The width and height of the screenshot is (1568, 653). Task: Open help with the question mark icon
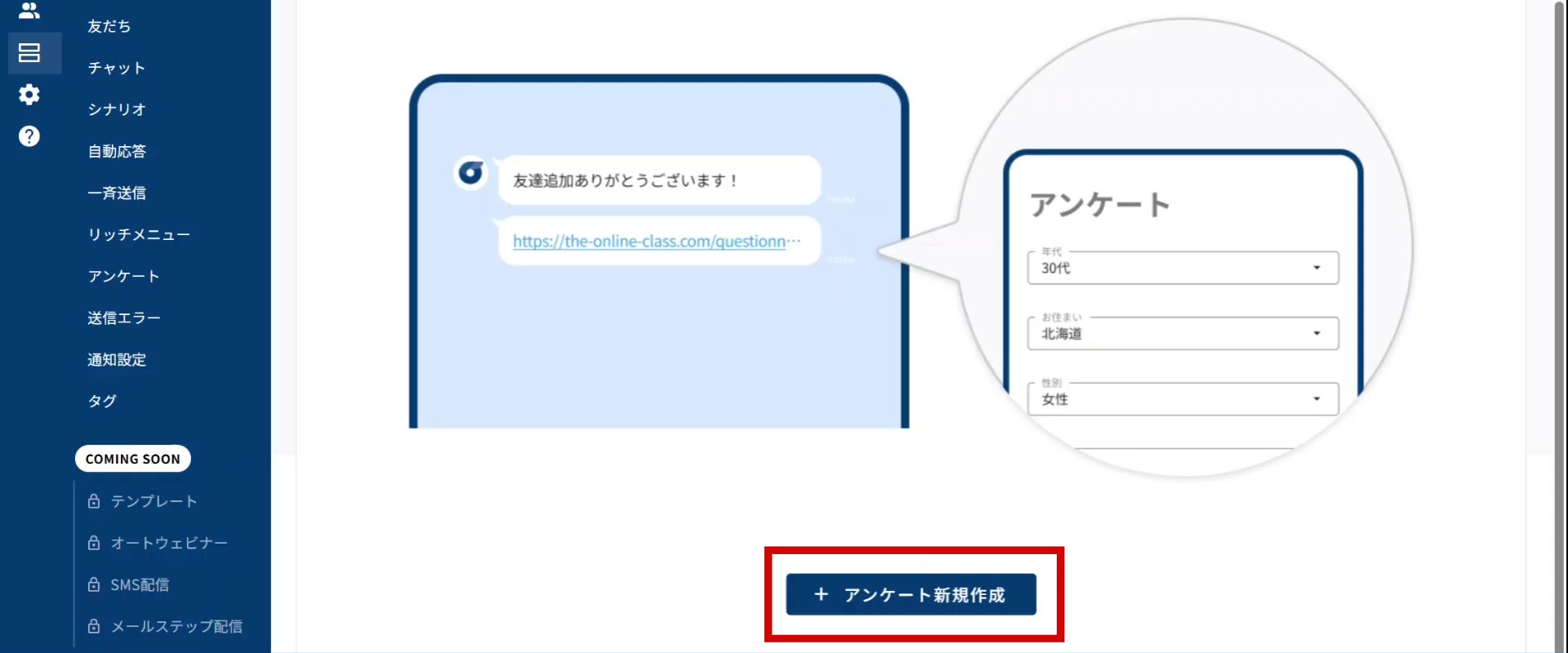click(x=29, y=136)
